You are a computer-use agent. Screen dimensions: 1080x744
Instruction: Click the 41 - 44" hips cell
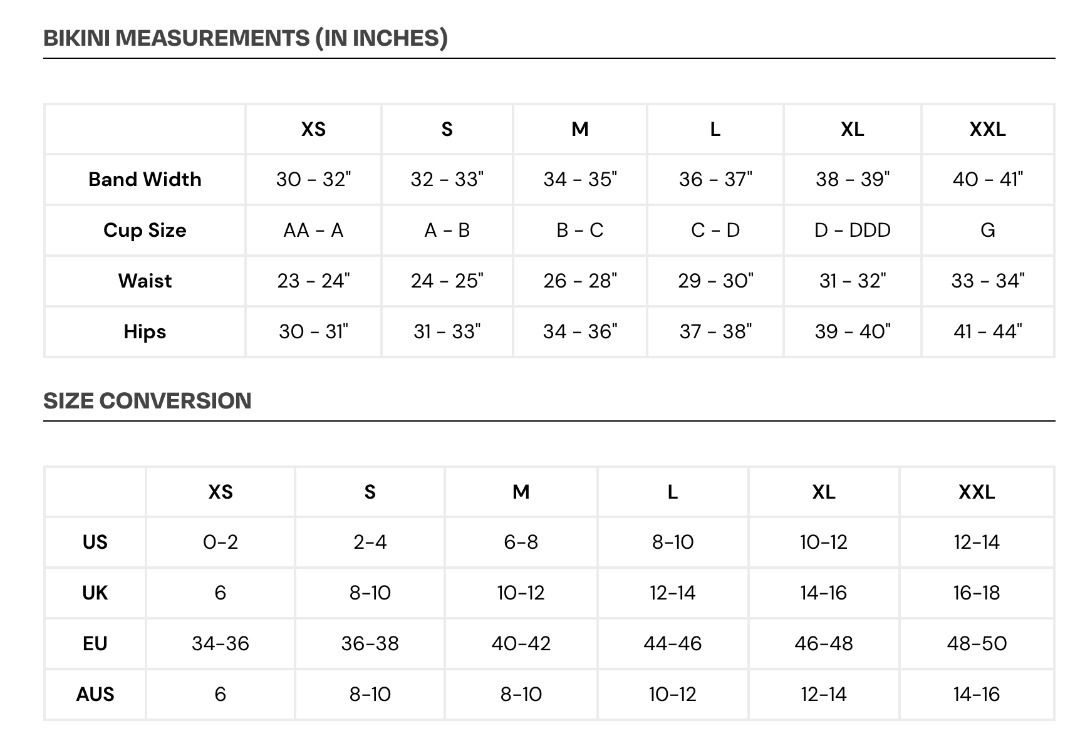[987, 332]
